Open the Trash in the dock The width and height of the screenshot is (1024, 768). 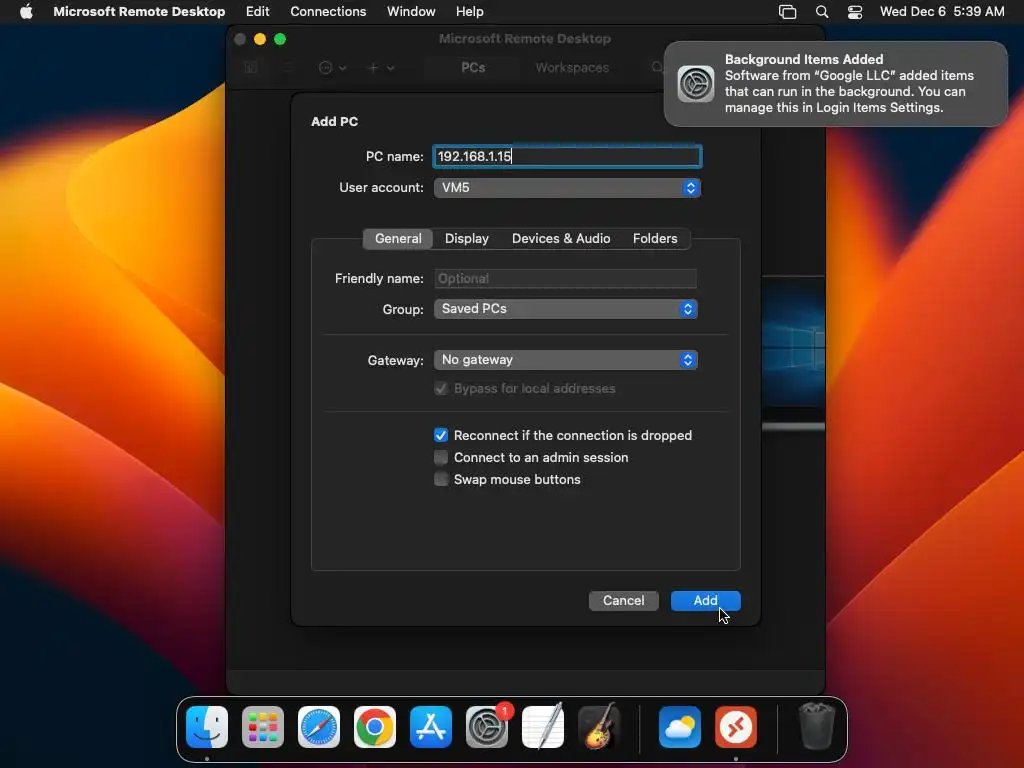click(x=816, y=727)
